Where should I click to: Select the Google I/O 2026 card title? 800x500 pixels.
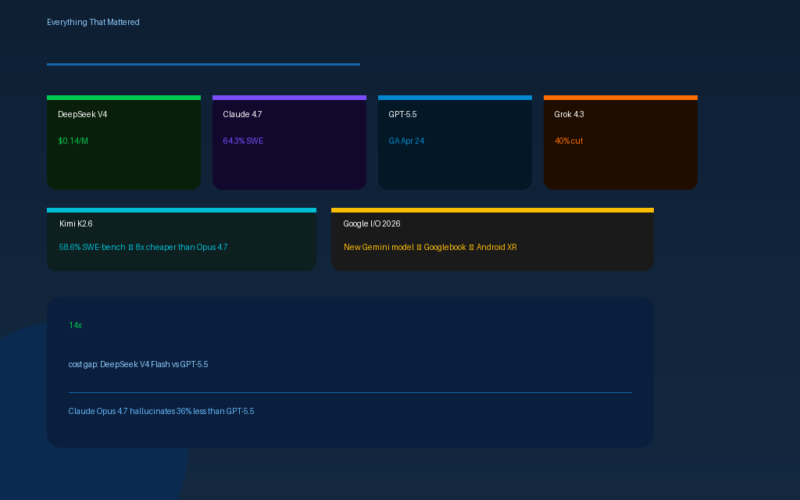point(371,223)
